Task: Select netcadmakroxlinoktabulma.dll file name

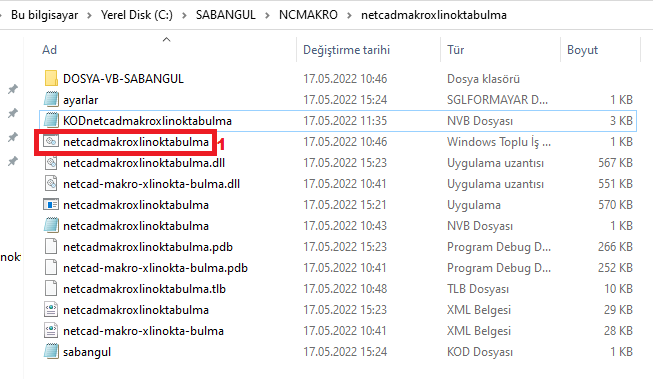Action: [x=144, y=163]
